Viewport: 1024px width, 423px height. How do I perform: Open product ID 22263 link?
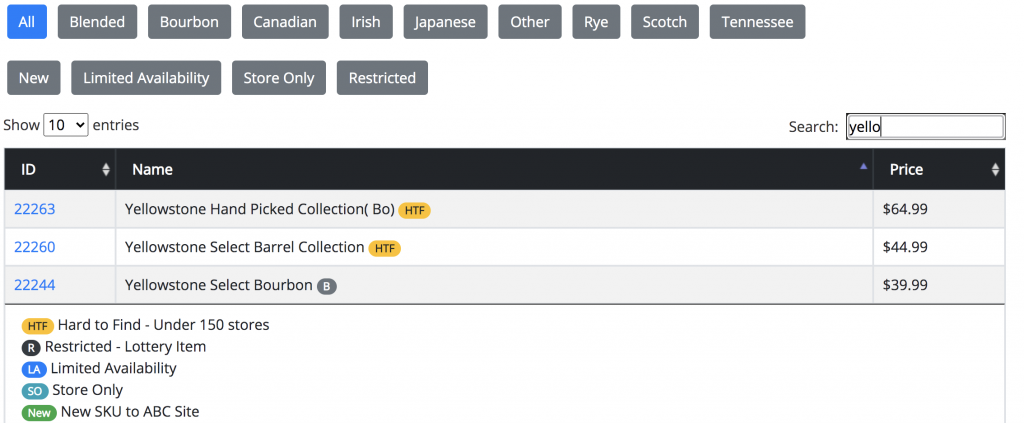35,210
